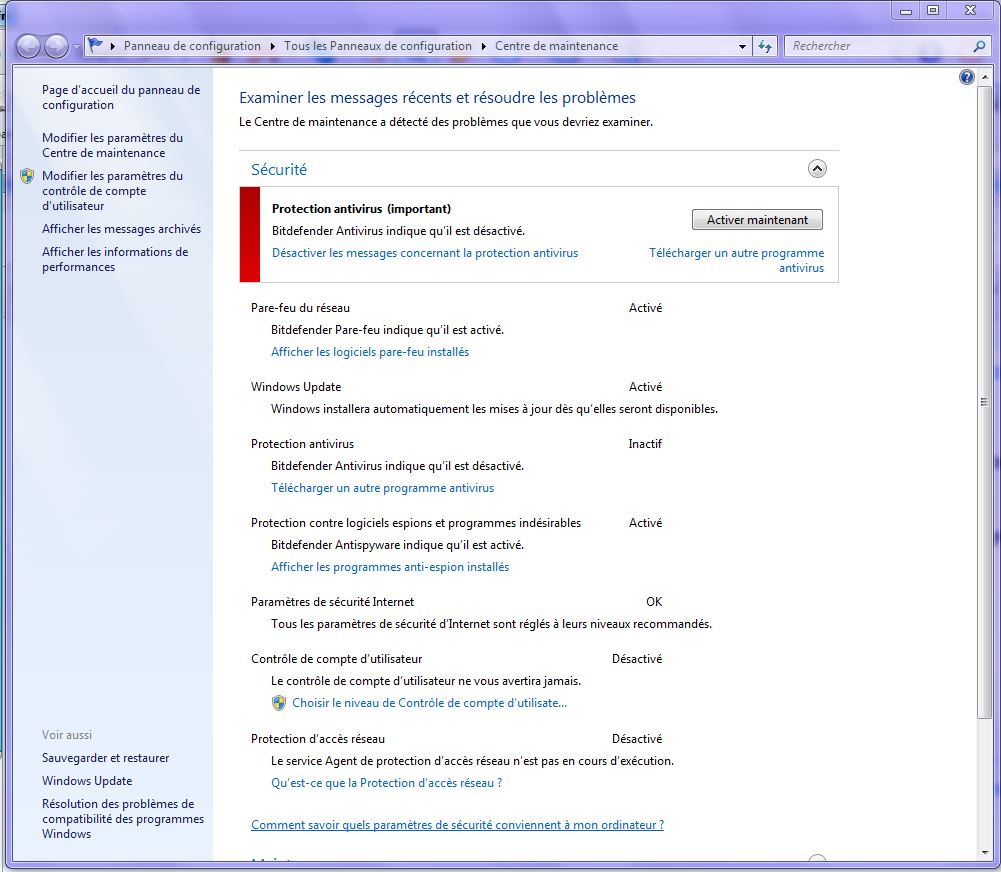Click Paramètres de sécurité Internet OK status

(654, 602)
